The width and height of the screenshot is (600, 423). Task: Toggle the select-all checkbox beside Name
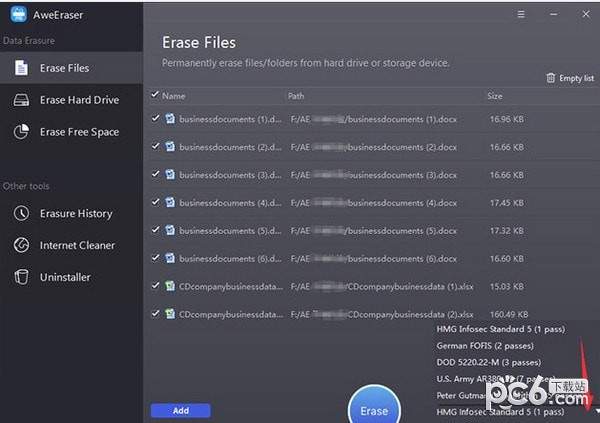pos(154,96)
